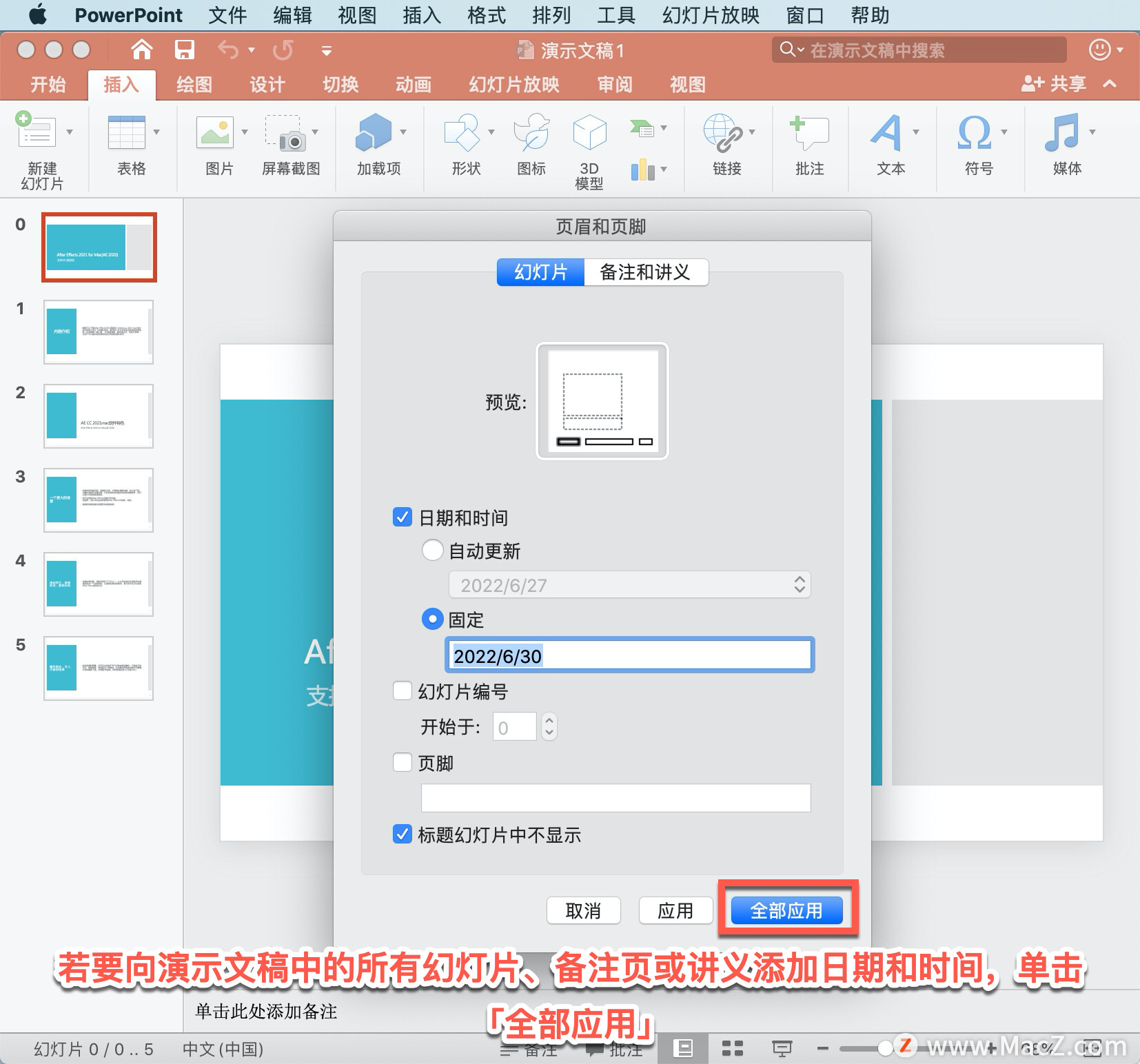Switch to Normal view icon in status bar

pos(682,1048)
